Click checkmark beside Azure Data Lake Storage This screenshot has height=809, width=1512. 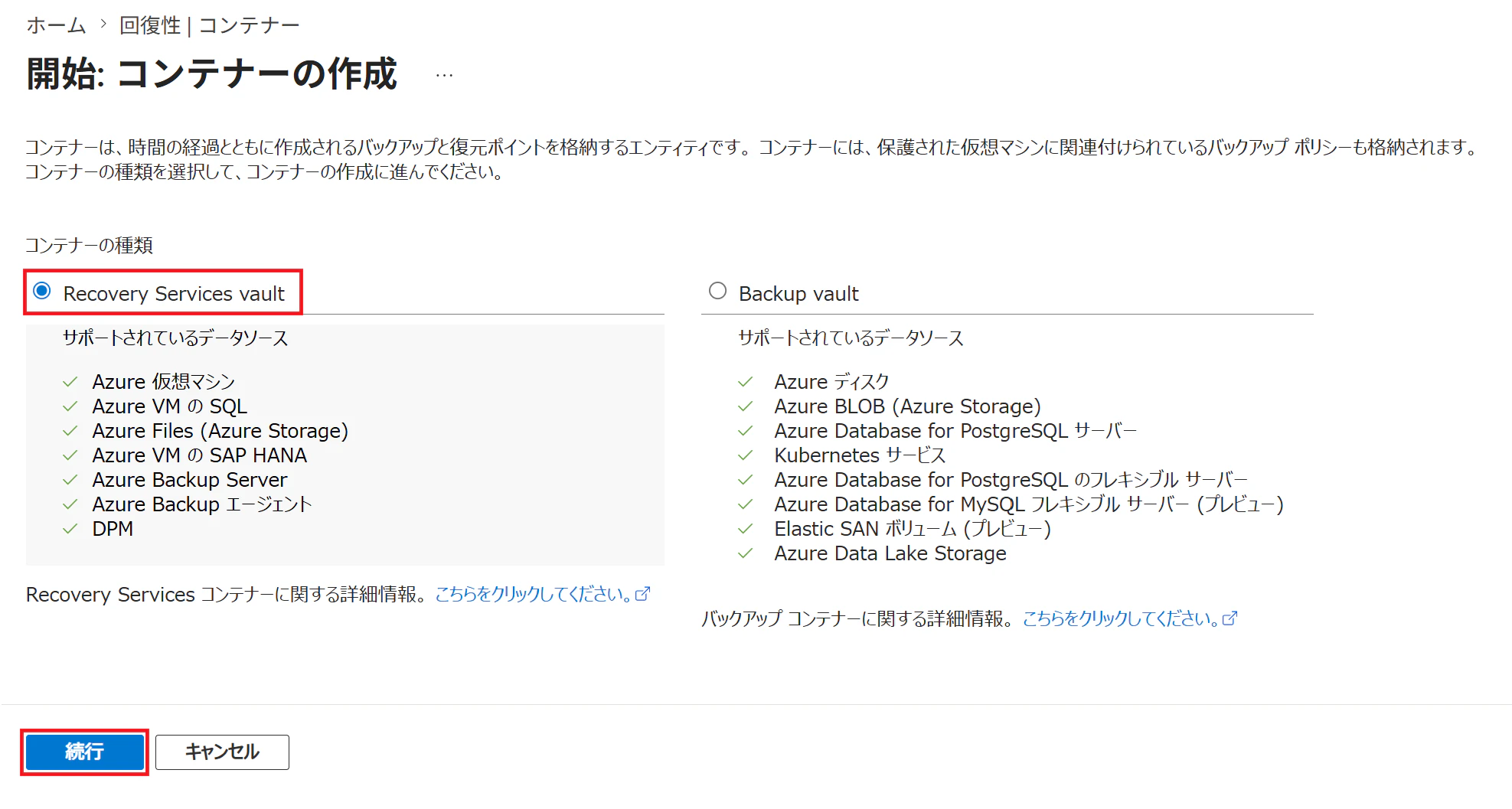tap(746, 553)
